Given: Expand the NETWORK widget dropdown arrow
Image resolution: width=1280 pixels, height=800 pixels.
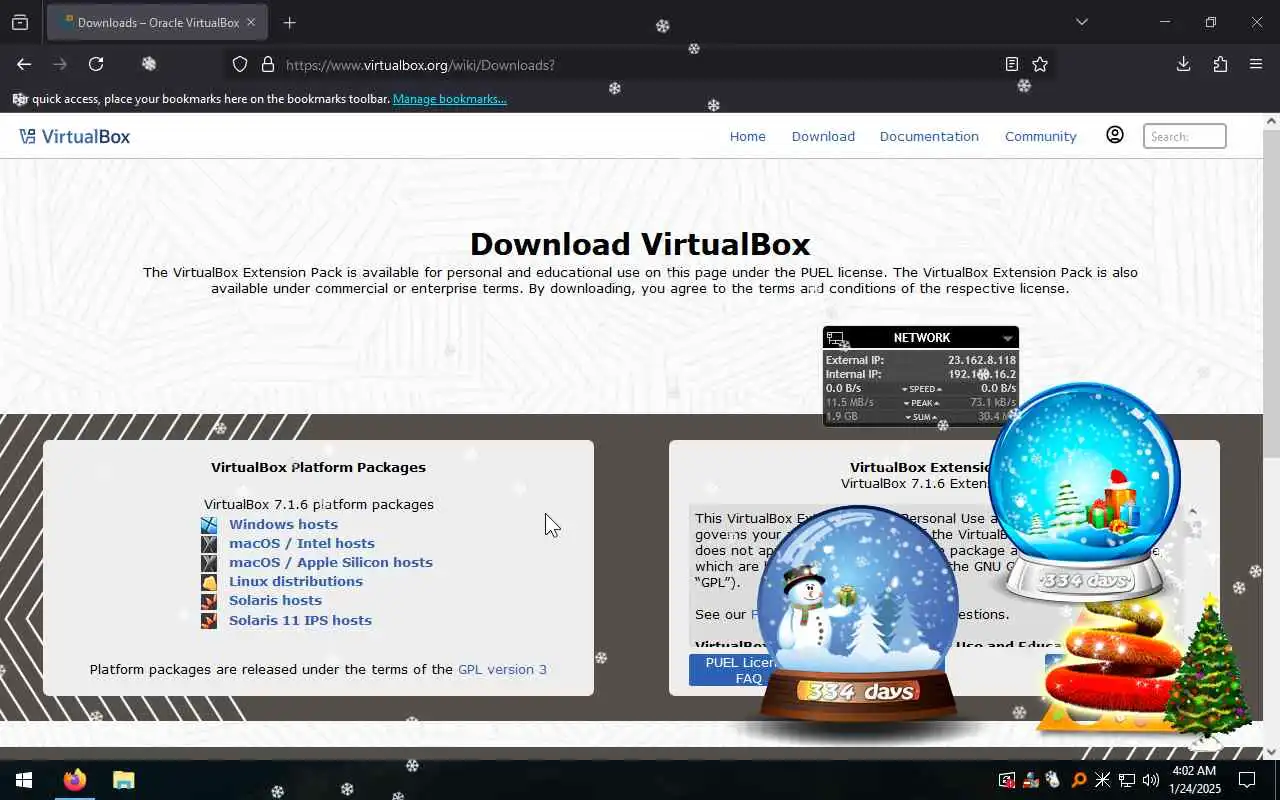Looking at the screenshot, I should (x=1007, y=339).
